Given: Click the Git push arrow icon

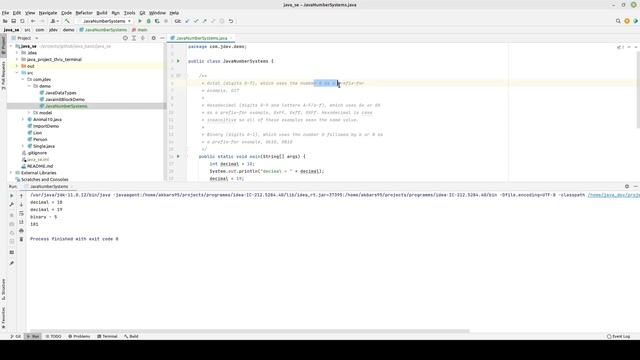Looking at the screenshot, I should point(204,21).
